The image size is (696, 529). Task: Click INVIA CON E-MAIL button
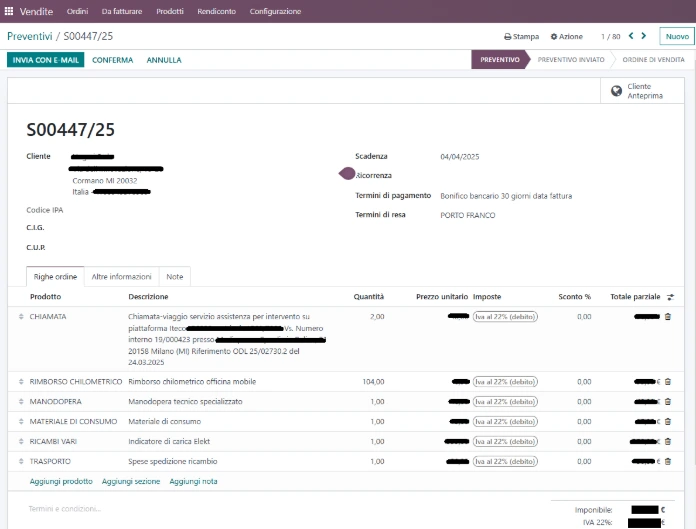[45, 60]
